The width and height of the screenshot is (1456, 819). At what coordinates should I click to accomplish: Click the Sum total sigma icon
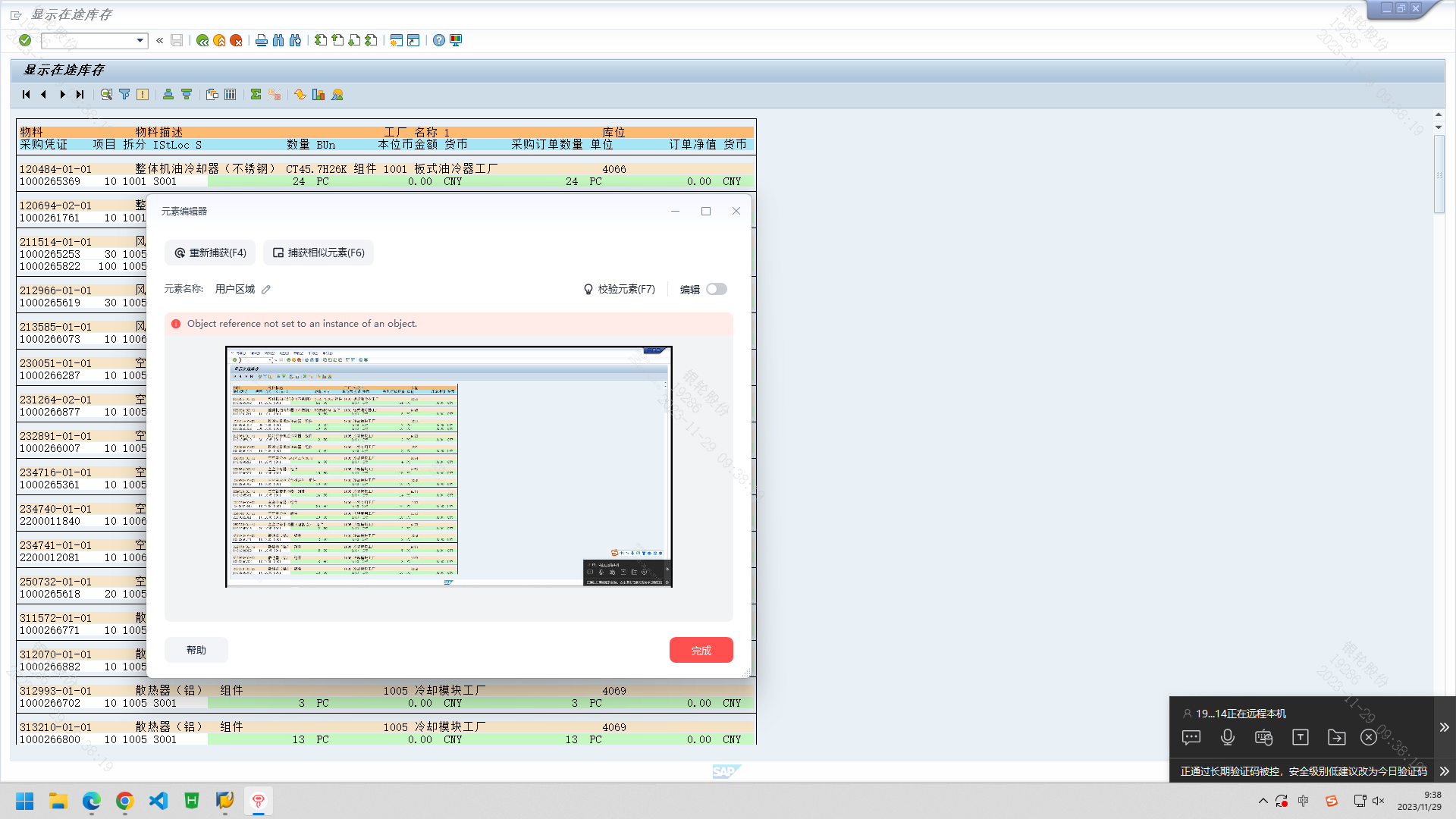tap(256, 95)
